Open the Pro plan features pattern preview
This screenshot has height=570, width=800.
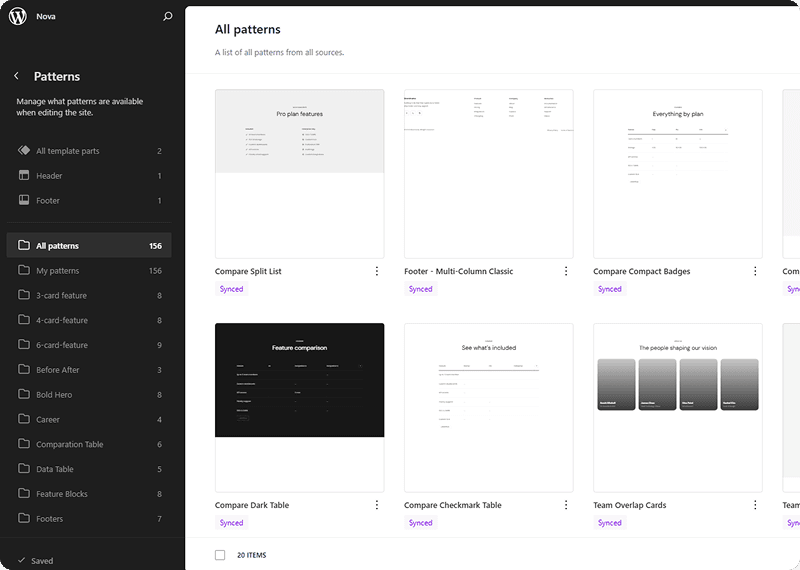click(x=299, y=174)
